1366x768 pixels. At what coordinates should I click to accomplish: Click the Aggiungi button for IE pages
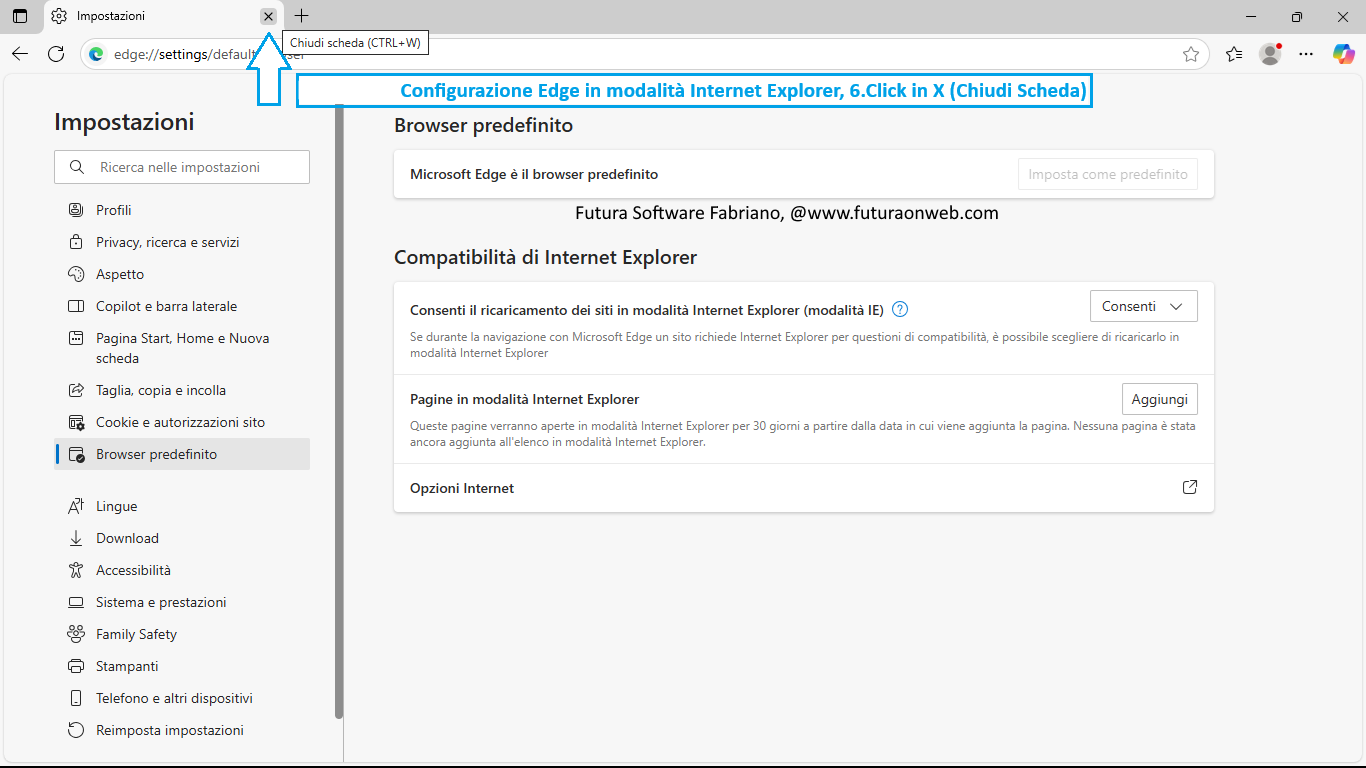[1159, 399]
